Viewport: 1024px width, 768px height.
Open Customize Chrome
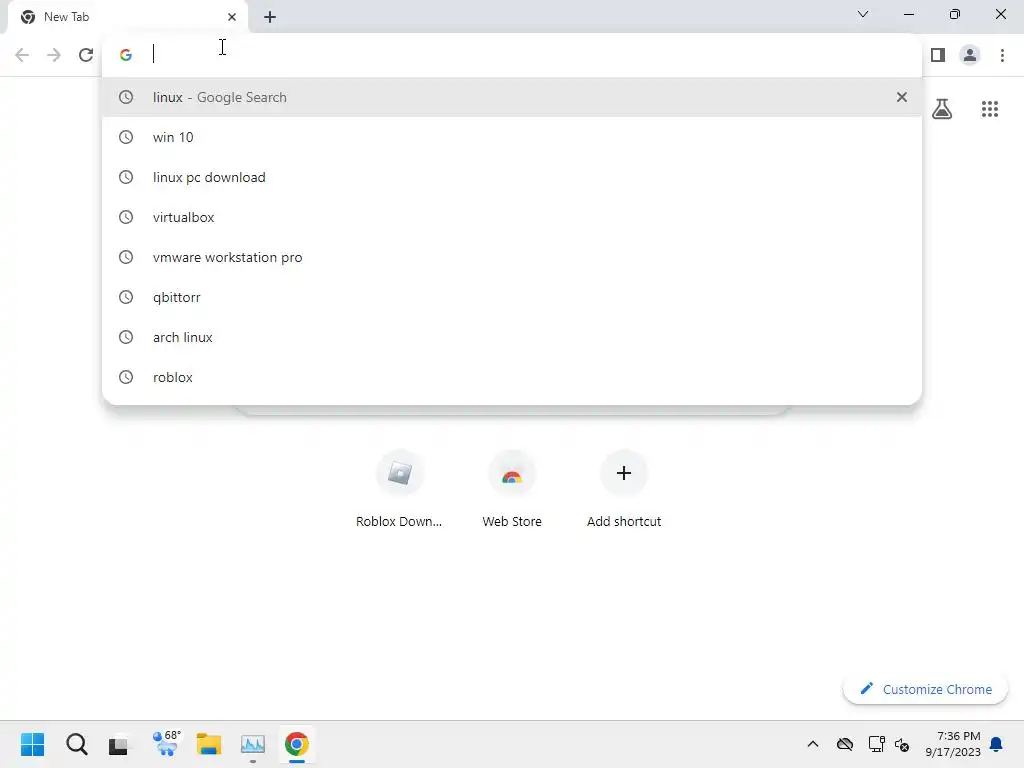(925, 689)
